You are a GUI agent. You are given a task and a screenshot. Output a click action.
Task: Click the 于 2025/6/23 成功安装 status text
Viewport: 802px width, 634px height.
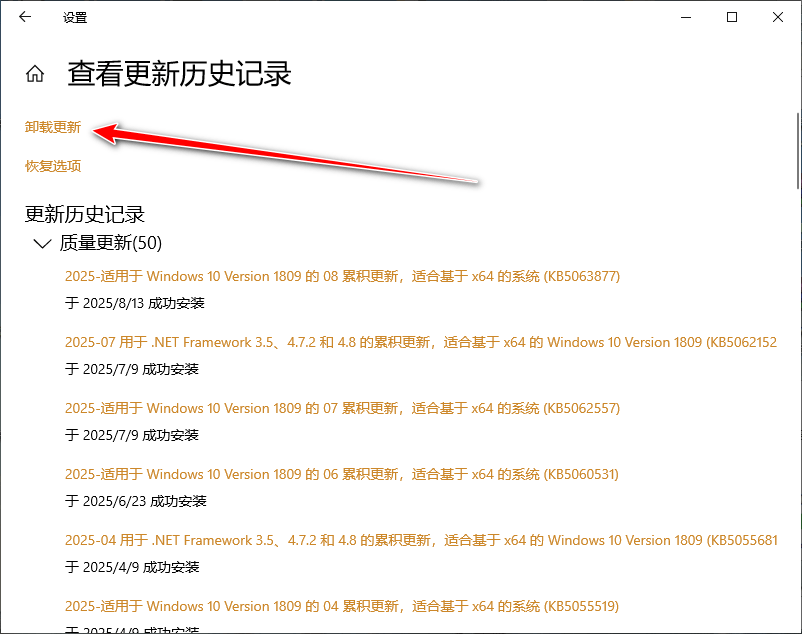135,501
